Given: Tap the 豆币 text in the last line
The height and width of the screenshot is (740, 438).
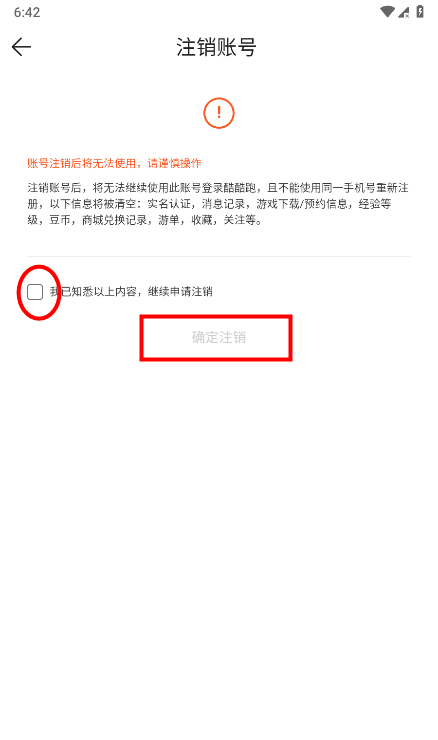Looking at the screenshot, I should click(x=60, y=220).
